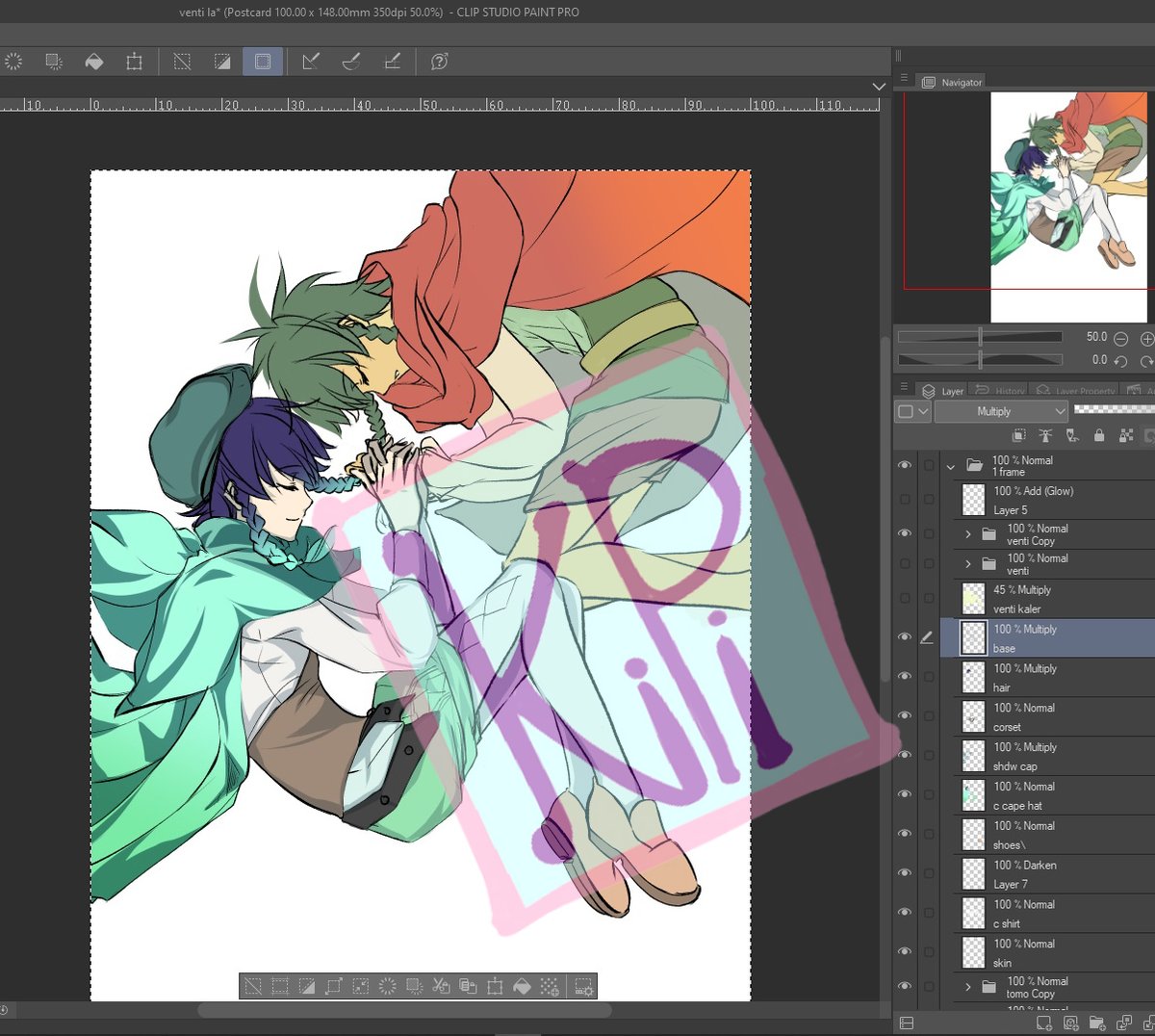Click Scale/Rotate transform in the selection launcher
Screen dimensions: 1155x1036
(x=496, y=986)
